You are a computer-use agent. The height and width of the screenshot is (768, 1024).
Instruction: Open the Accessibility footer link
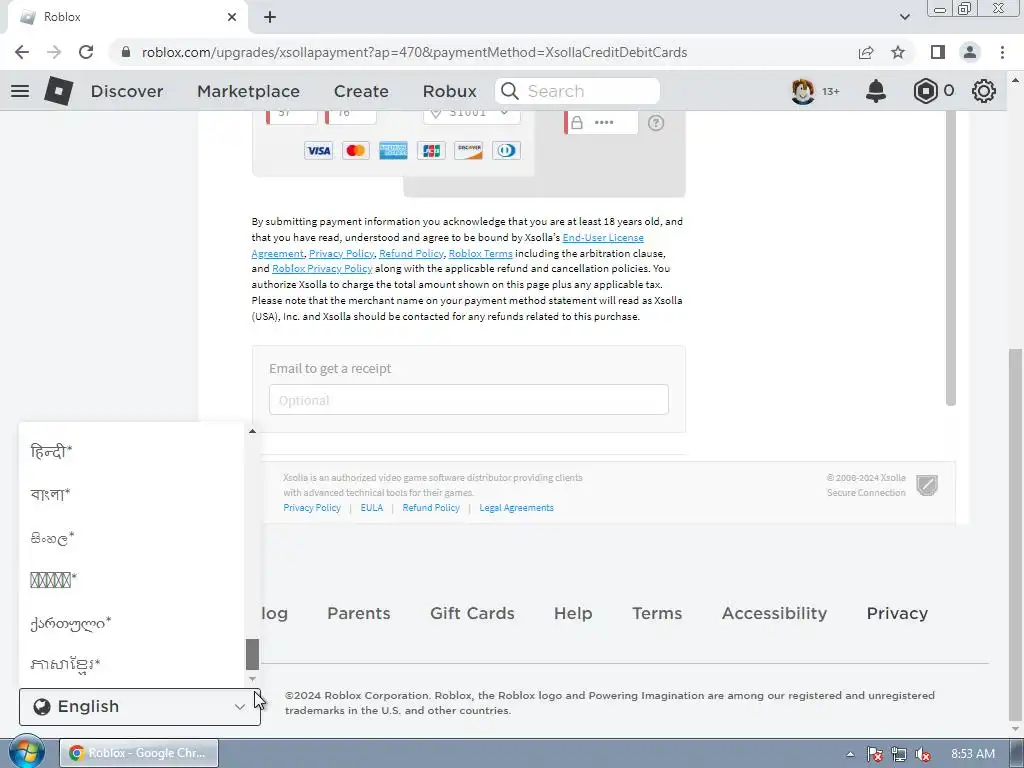774,613
